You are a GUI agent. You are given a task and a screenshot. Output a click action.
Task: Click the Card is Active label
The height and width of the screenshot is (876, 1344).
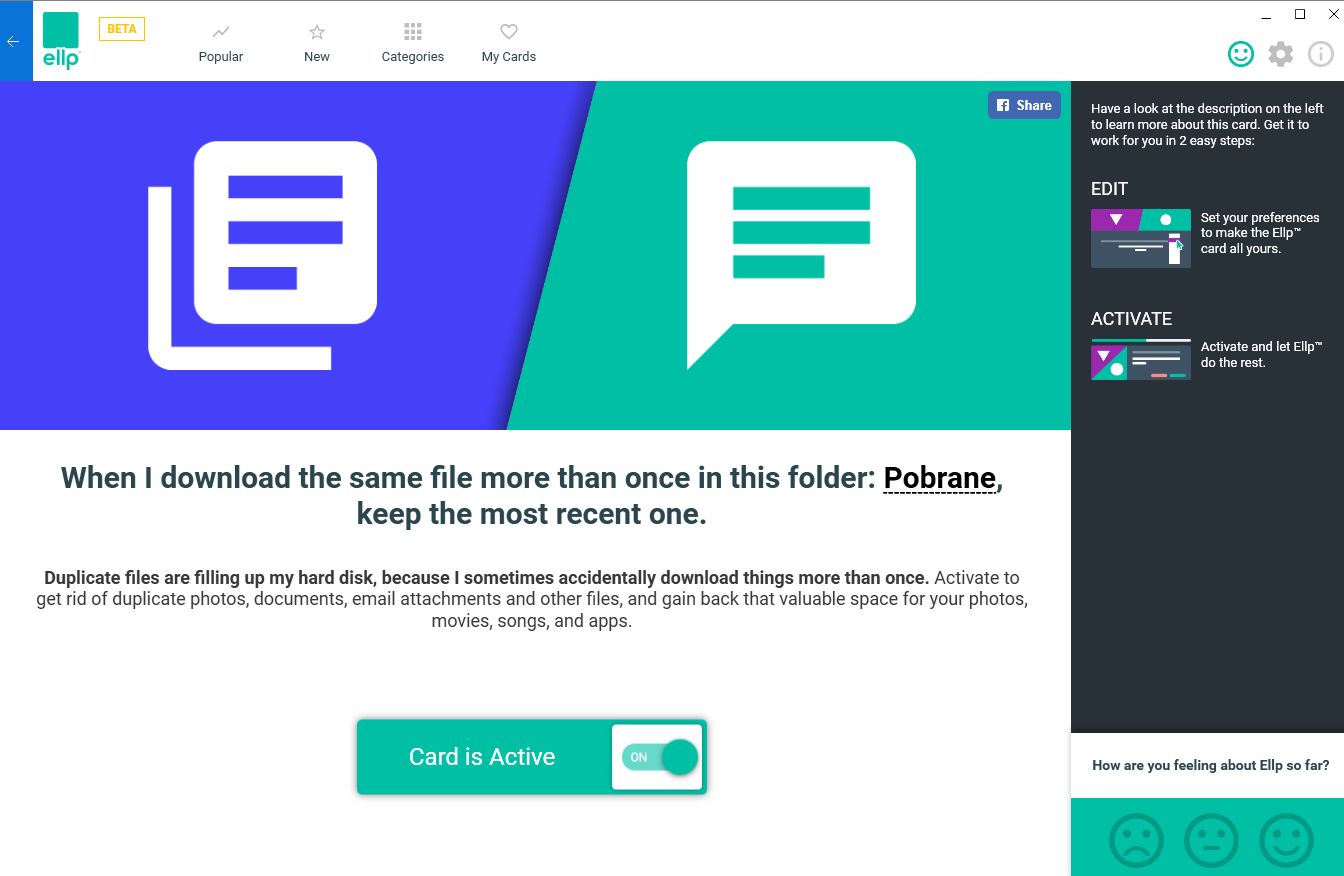482,757
